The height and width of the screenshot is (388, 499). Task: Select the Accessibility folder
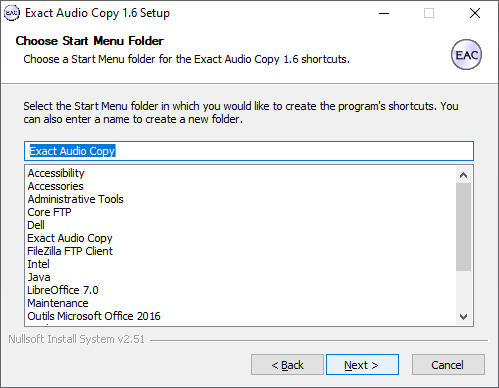click(56, 173)
